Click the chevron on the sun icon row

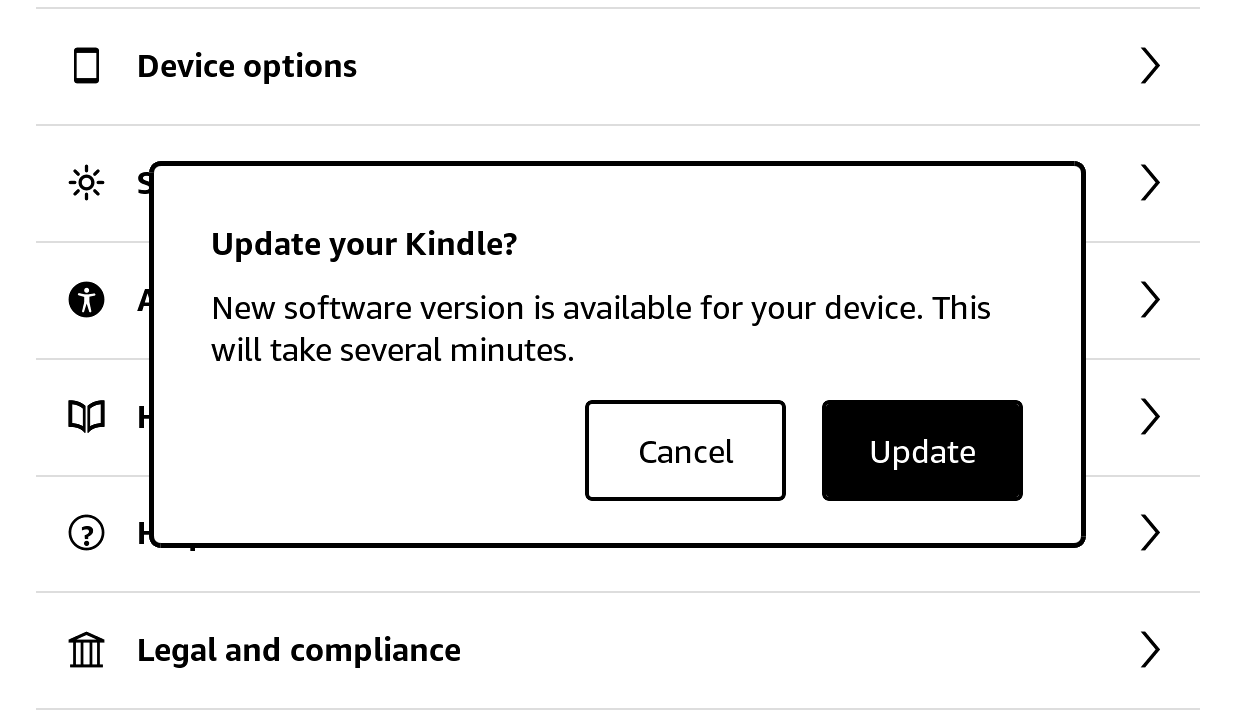click(x=1150, y=183)
